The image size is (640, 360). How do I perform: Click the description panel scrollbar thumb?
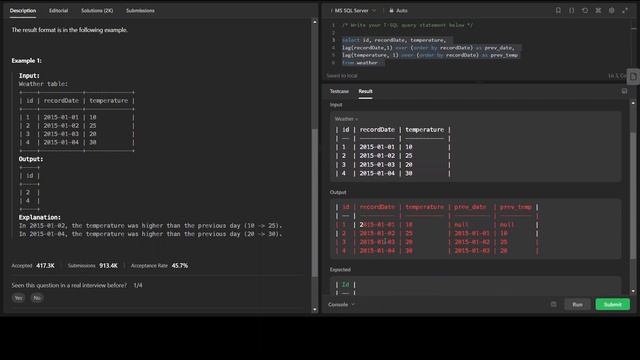(315, 202)
